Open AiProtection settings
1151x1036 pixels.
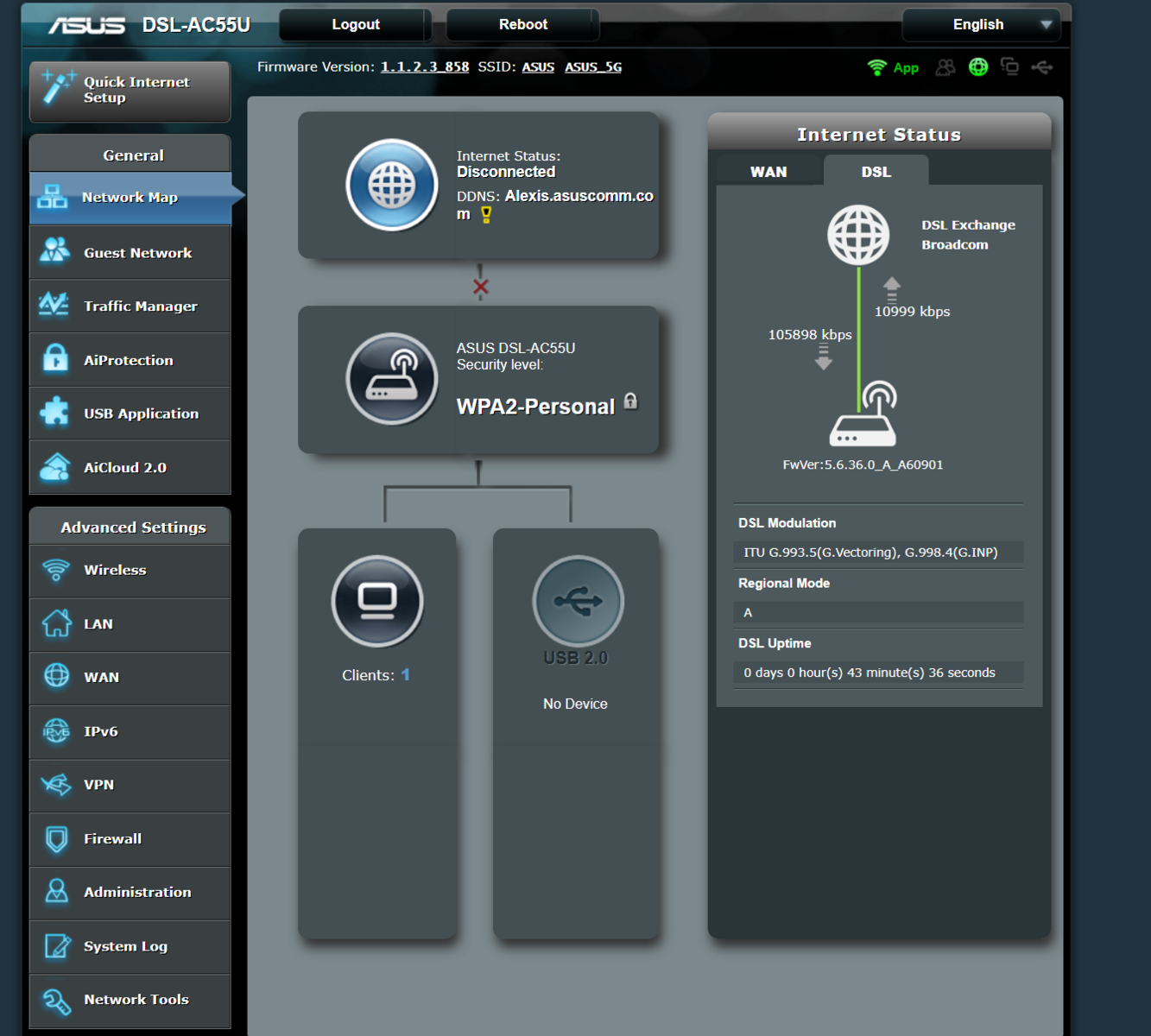click(x=130, y=360)
